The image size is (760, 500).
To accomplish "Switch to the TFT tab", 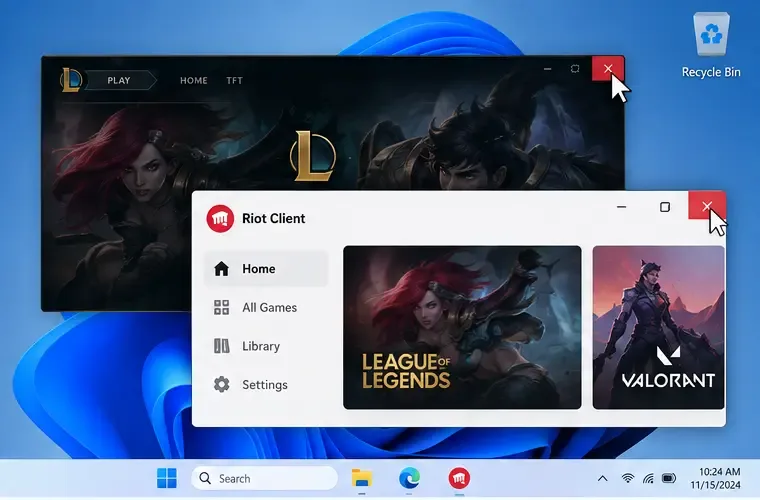I will 234,80.
